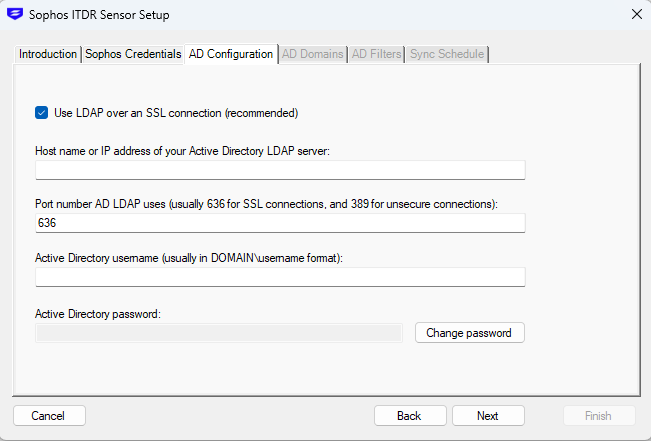Select the AD Configuration tab
651x441 pixels.
(x=231, y=54)
